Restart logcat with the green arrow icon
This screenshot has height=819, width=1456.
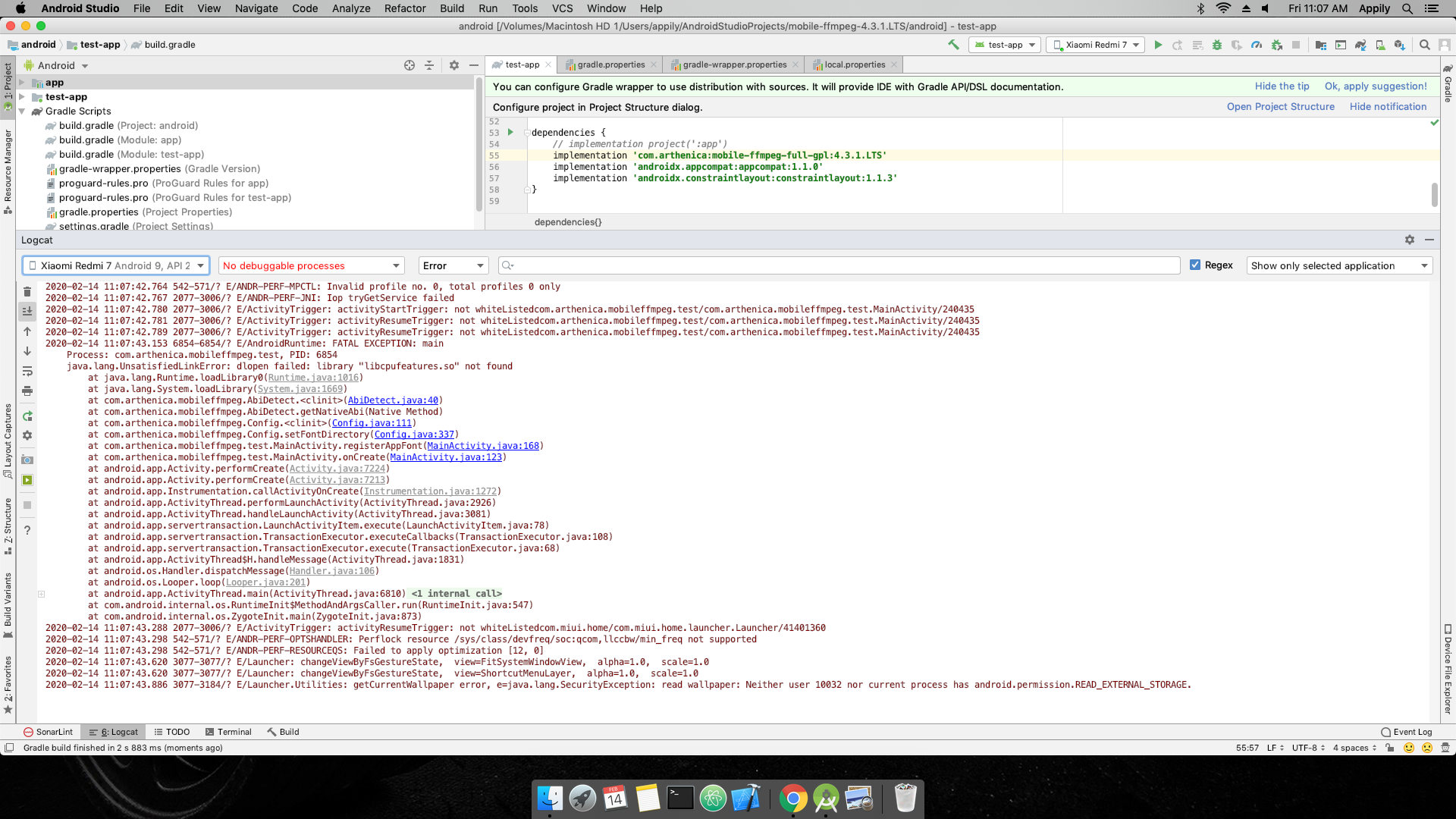click(27, 416)
